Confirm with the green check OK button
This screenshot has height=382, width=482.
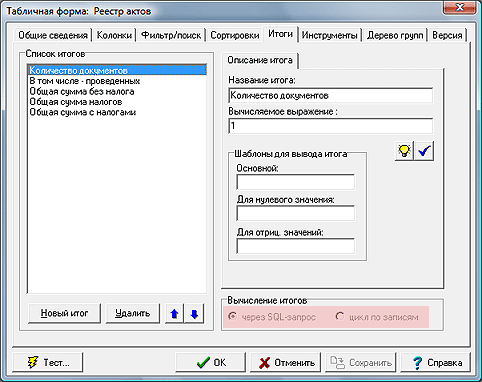click(211, 362)
